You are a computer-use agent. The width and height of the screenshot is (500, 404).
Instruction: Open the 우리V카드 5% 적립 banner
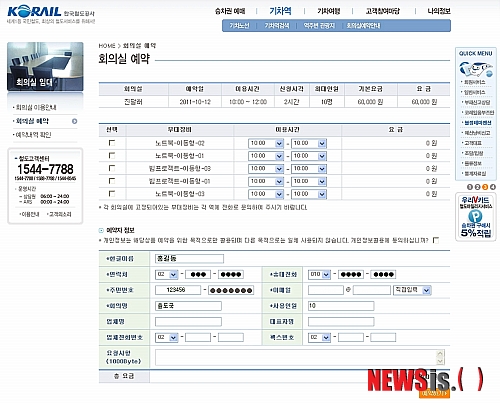(476, 217)
